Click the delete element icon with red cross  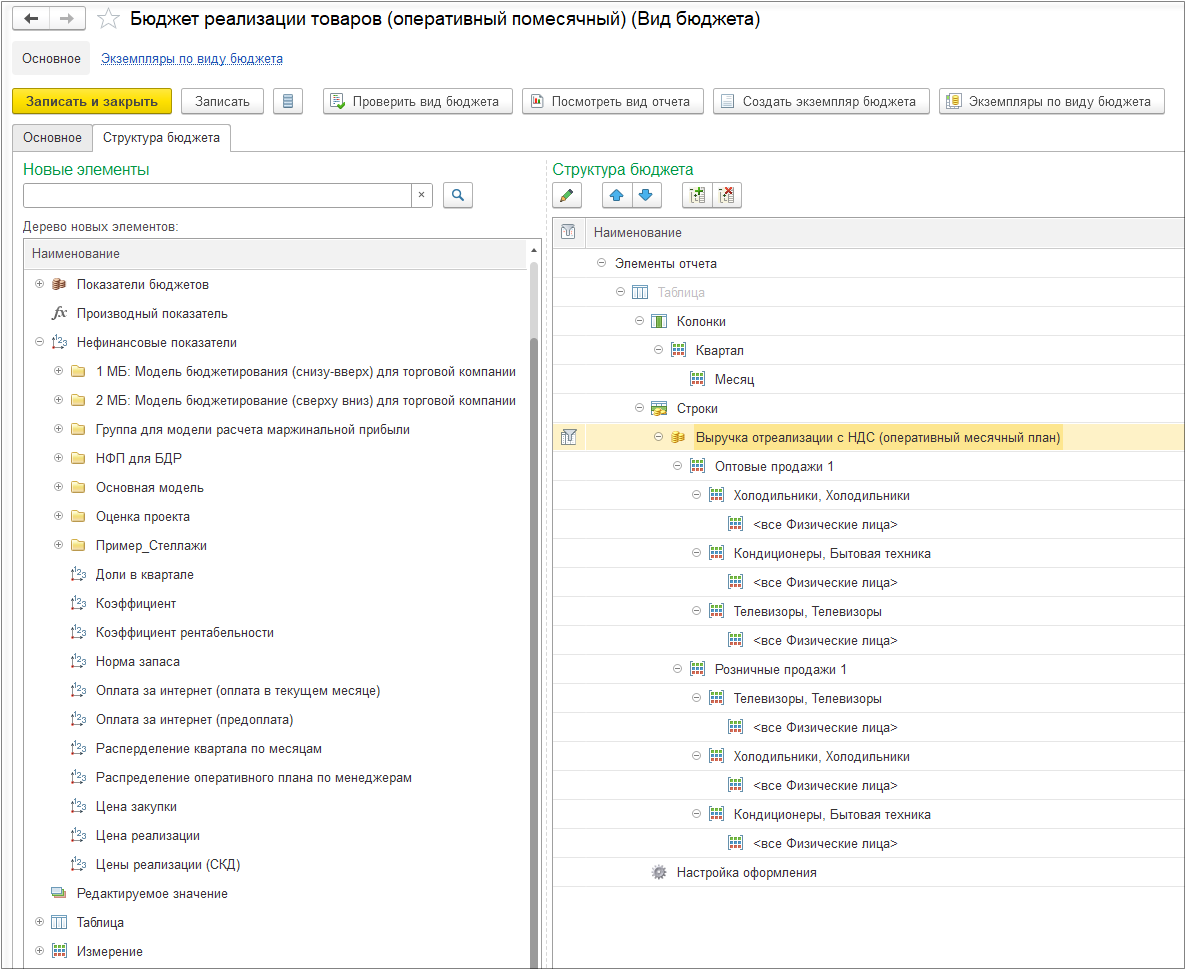click(726, 196)
